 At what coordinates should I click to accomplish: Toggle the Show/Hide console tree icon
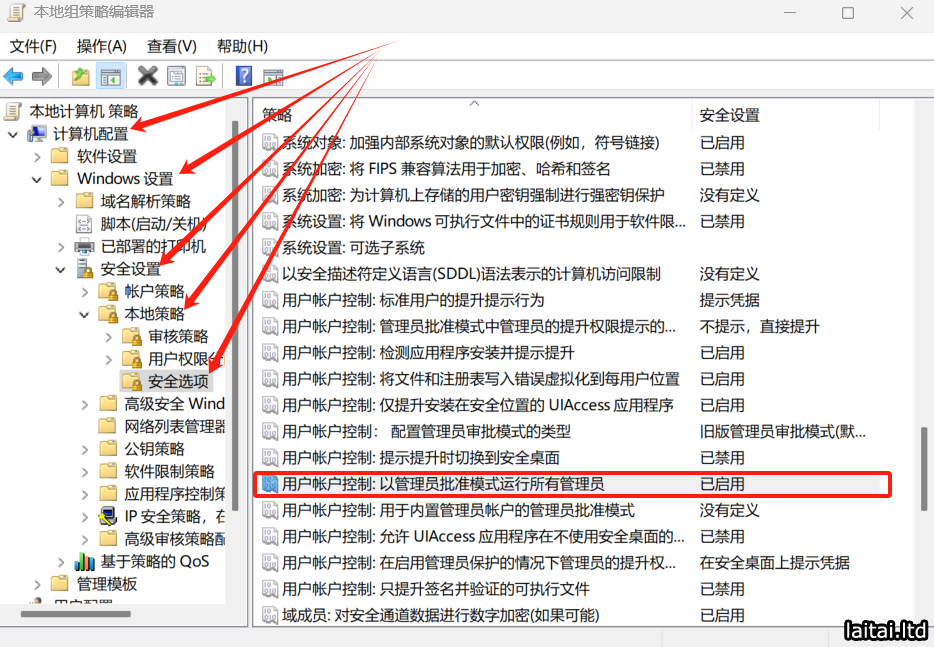click(111, 77)
